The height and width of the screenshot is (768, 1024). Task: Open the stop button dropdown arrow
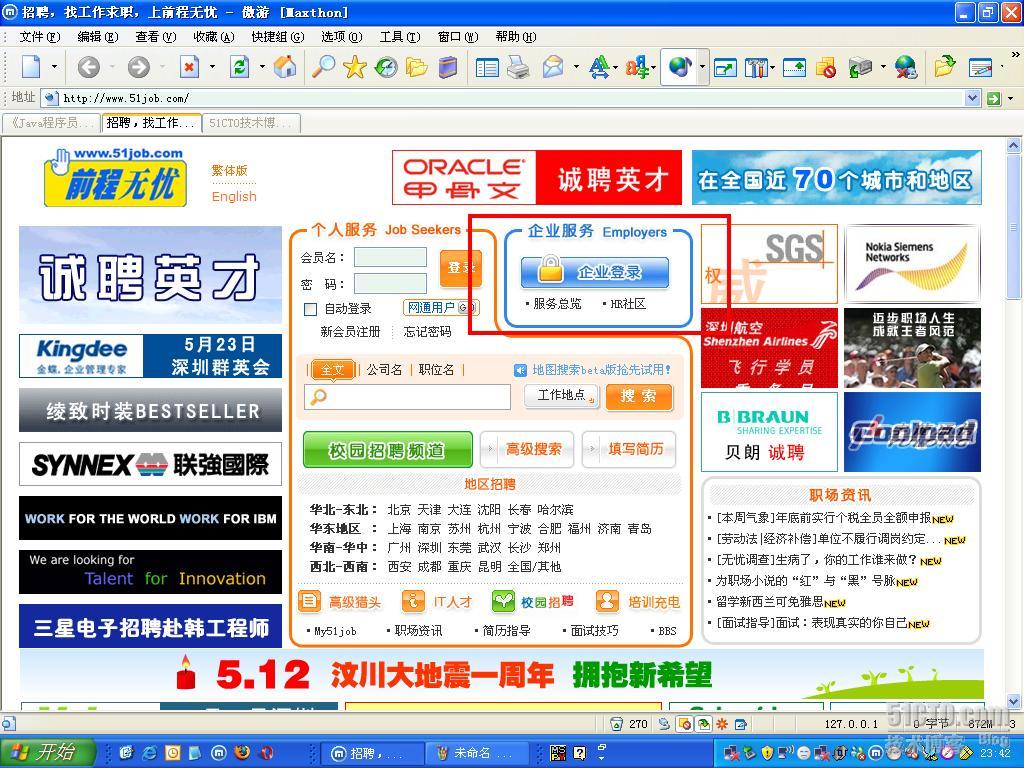pyautogui.click(x=212, y=67)
